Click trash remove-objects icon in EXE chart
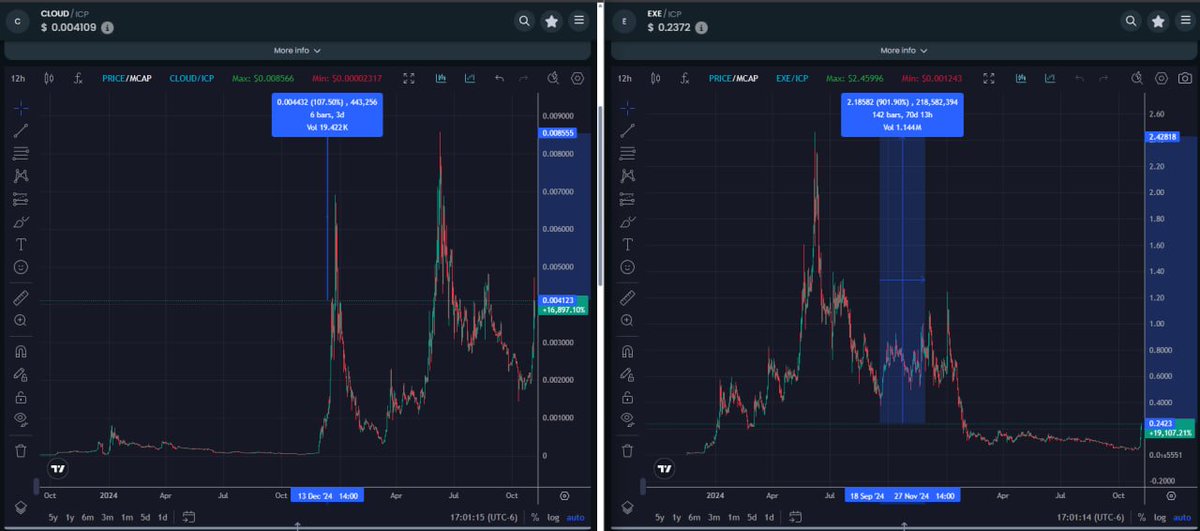This screenshot has width=1200, height=531. (628, 451)
